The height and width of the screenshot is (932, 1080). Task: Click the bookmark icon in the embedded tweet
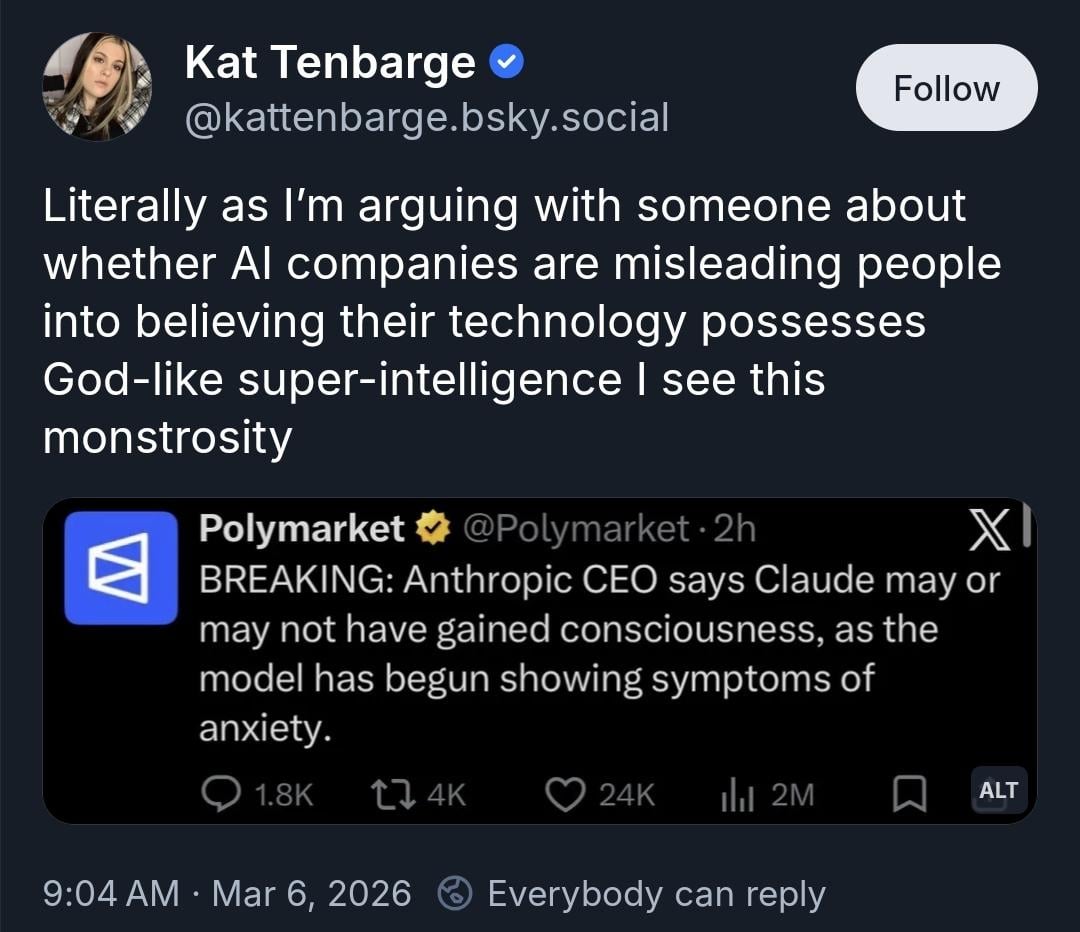[907, 794]
